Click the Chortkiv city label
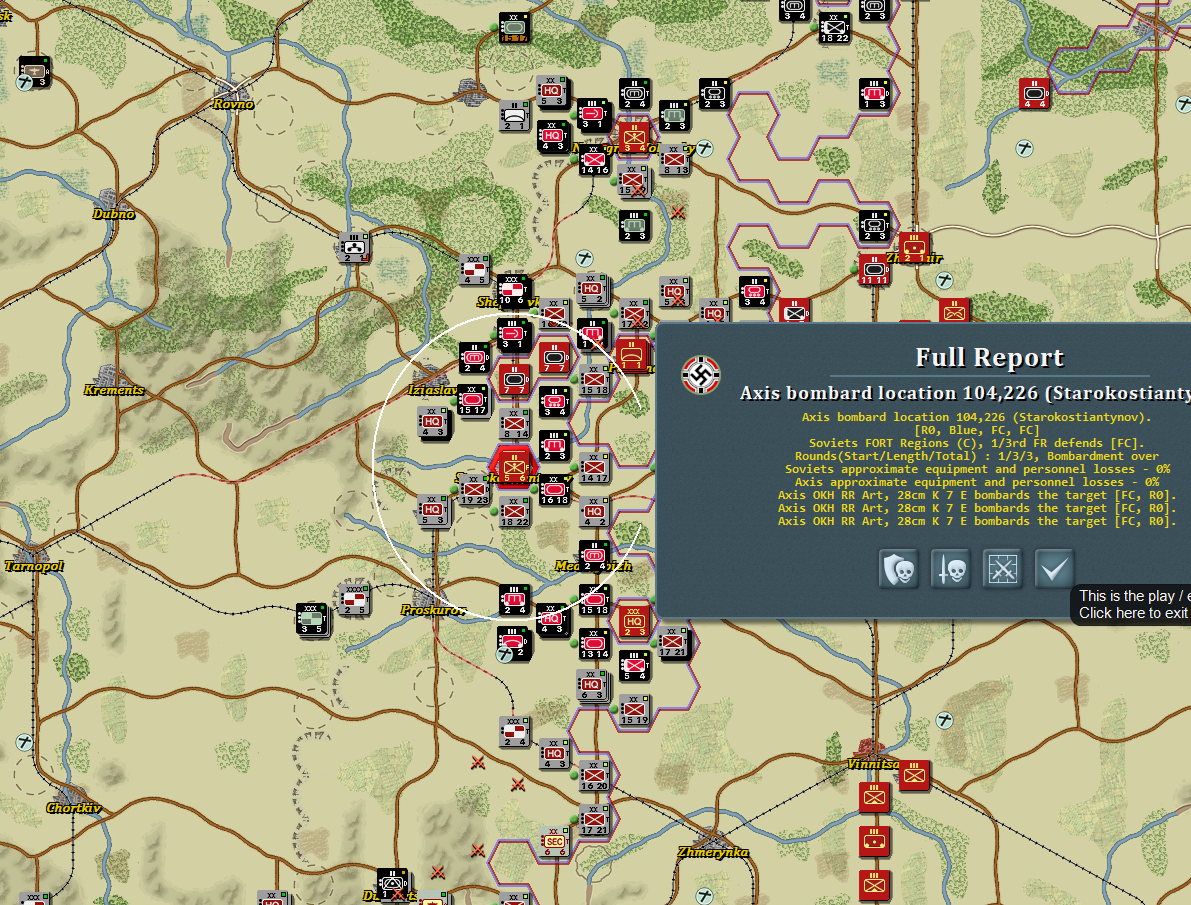The image size is (1191, 905). [74, 808]
